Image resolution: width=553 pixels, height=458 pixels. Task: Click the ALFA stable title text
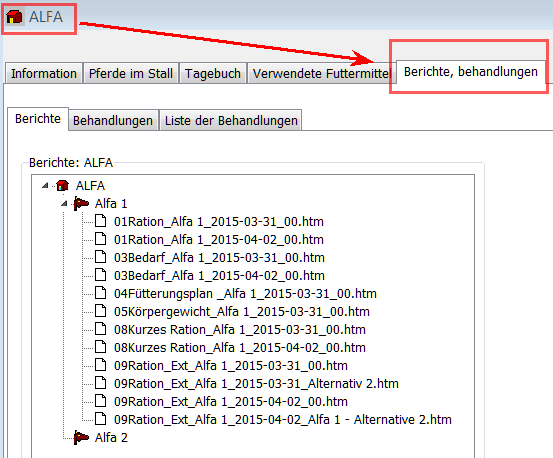pyautogui.click(x=46, y=17)
